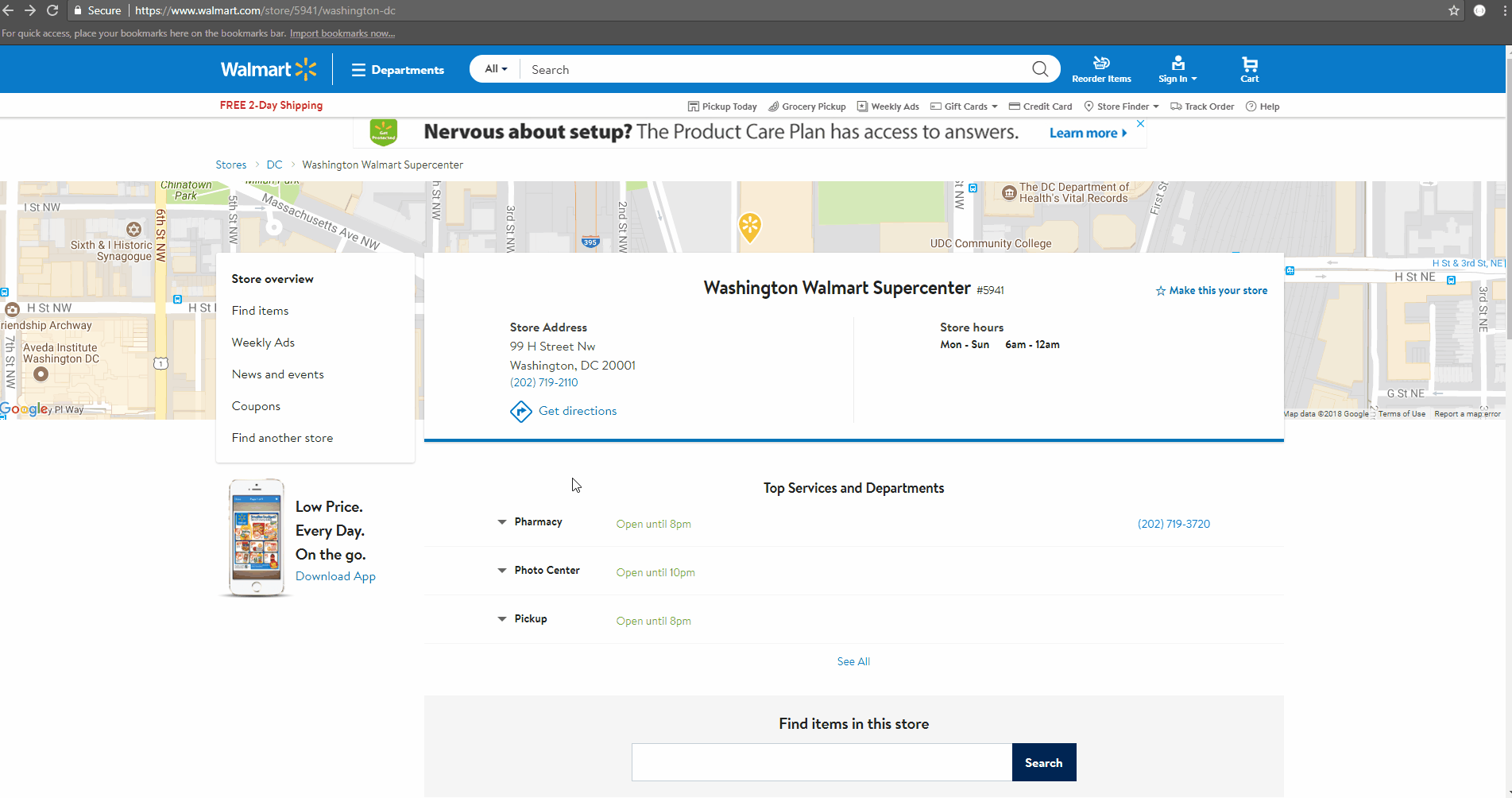This screenshot has width=1512, height=798.
Task: Click the Stores breadcrumb
Action: (x=231, y=165)
